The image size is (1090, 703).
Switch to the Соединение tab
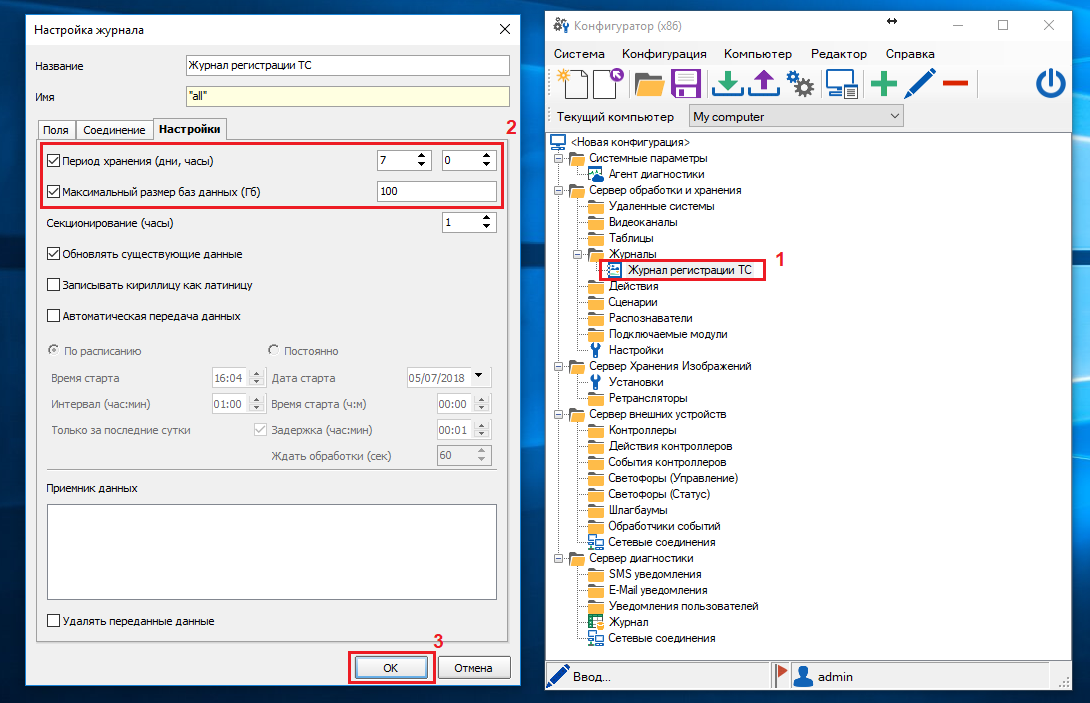click(114, 130)
